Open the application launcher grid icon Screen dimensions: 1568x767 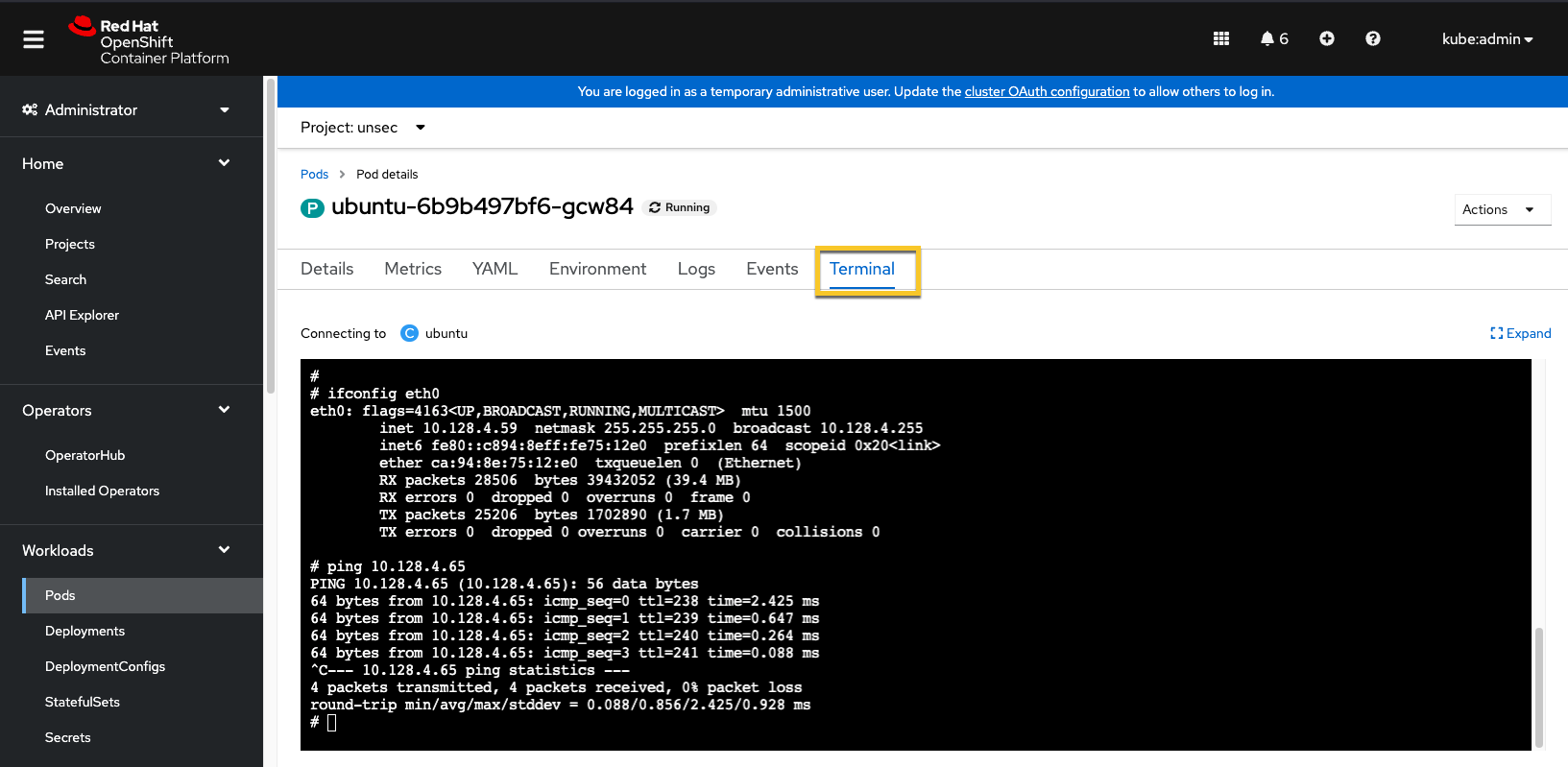(x=1221, y=38)
